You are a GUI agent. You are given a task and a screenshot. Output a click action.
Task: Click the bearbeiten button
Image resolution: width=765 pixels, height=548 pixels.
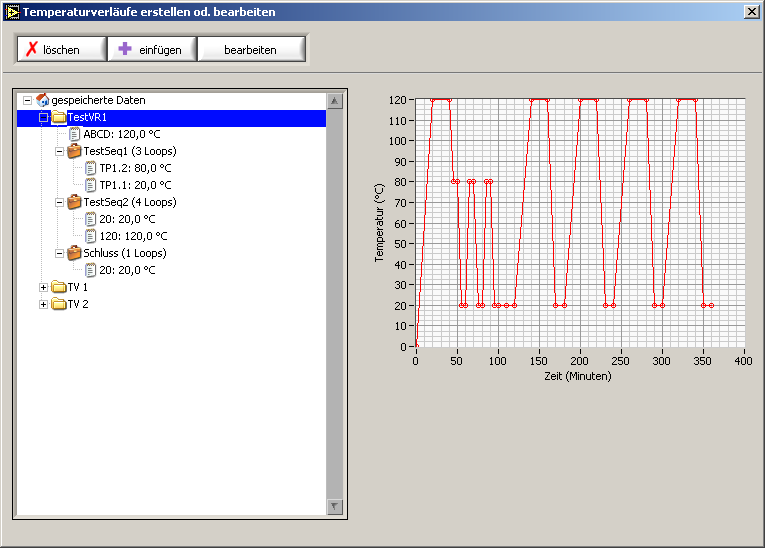click(251, 49)
